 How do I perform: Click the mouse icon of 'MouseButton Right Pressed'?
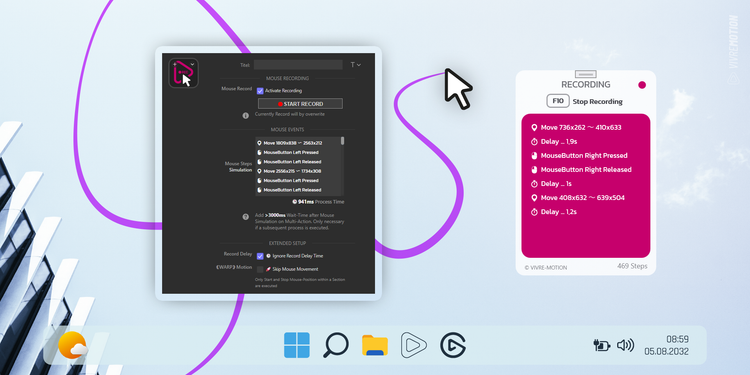(x=534, y=155)
